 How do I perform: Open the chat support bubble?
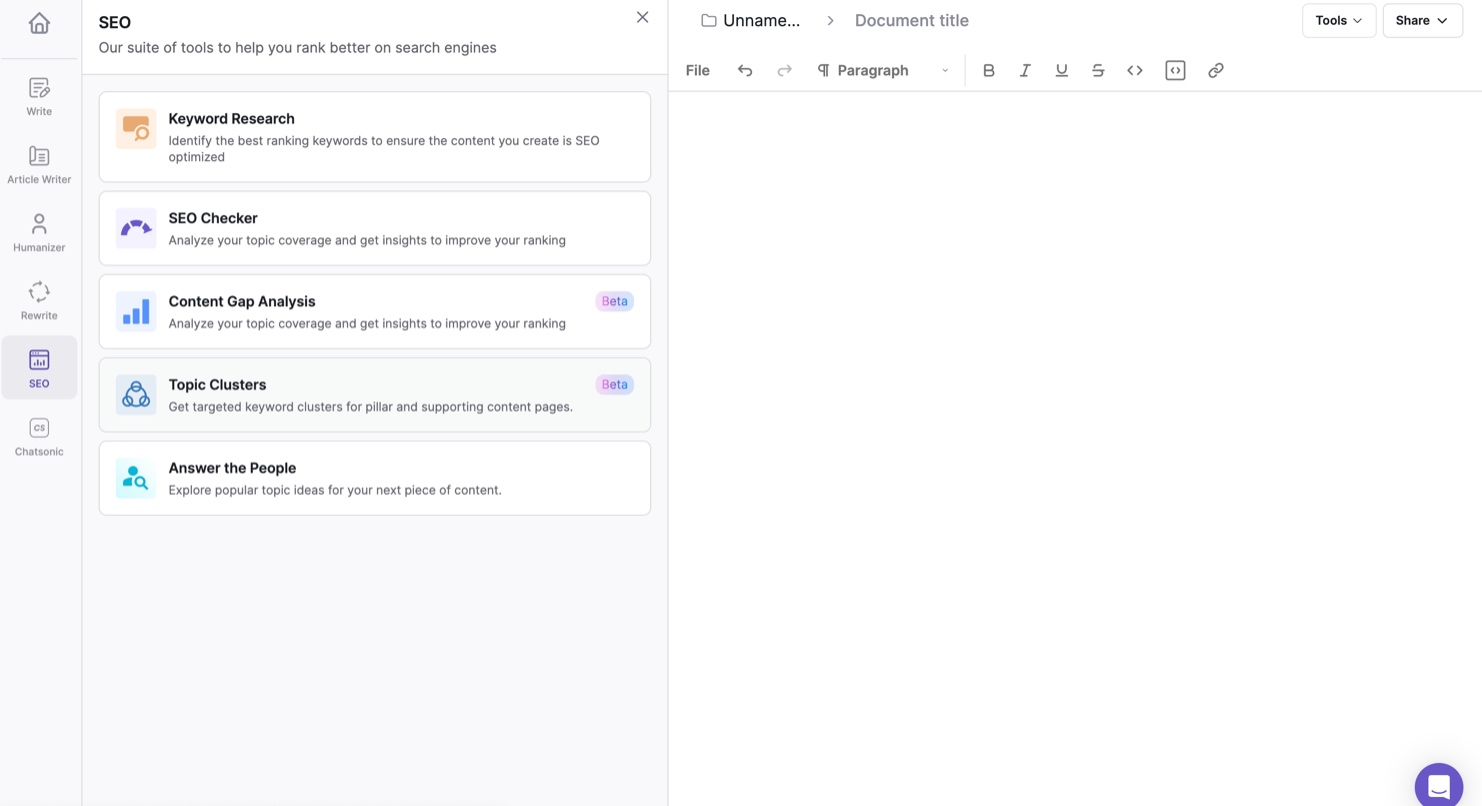1438,785
